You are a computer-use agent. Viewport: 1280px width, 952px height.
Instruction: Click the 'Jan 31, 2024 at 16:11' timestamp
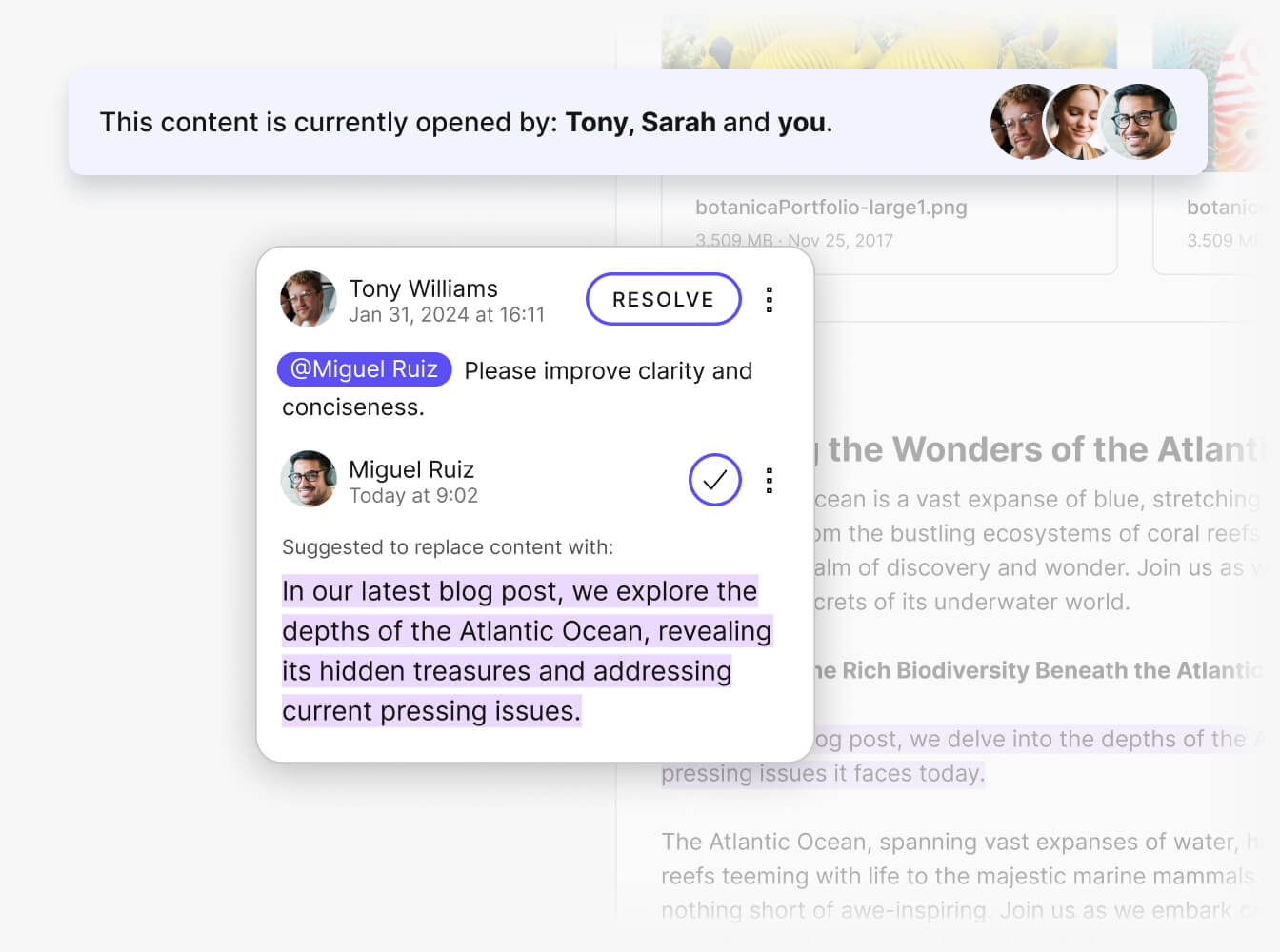coord(447,315)
